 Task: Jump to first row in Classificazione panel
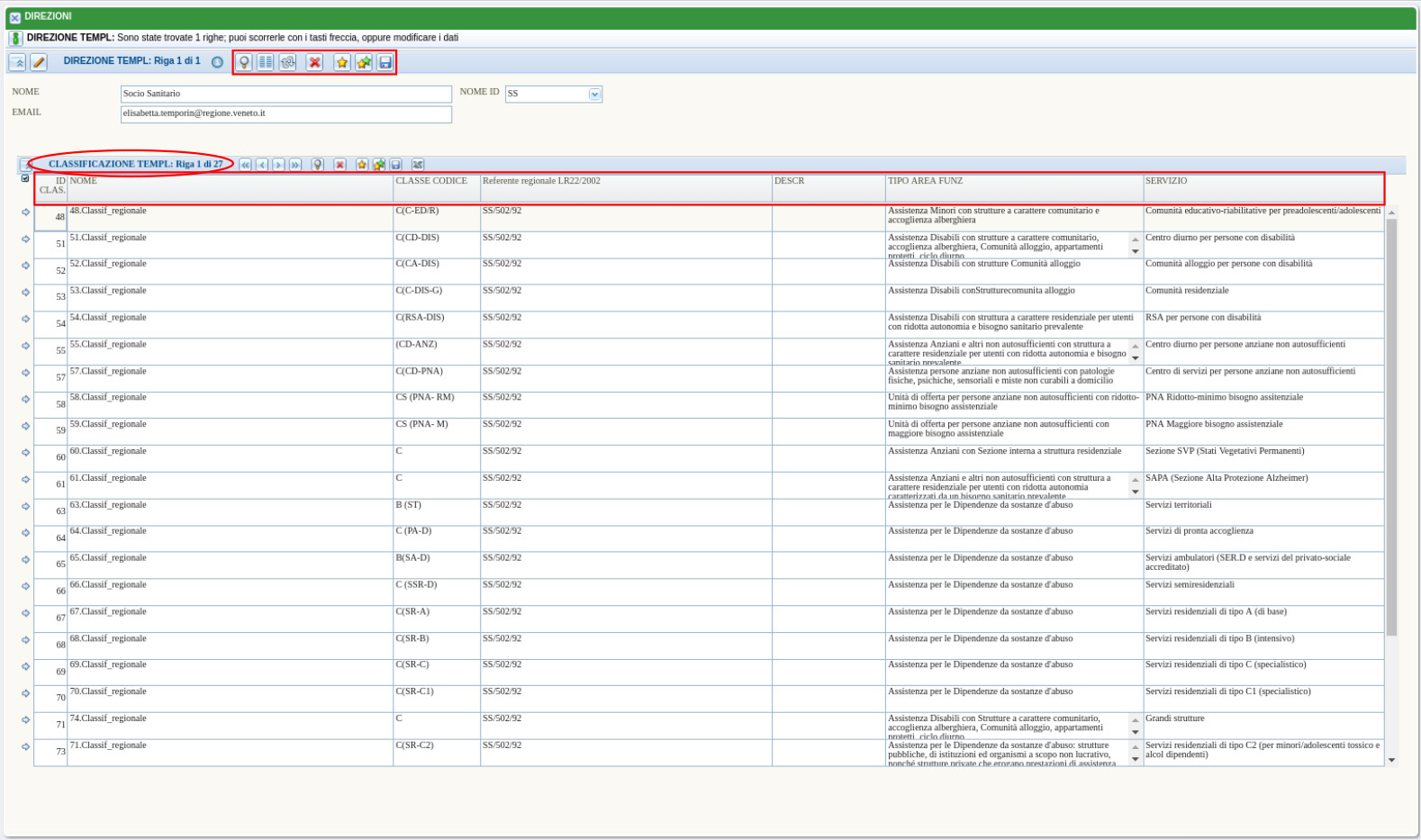(x=245, y=165)
